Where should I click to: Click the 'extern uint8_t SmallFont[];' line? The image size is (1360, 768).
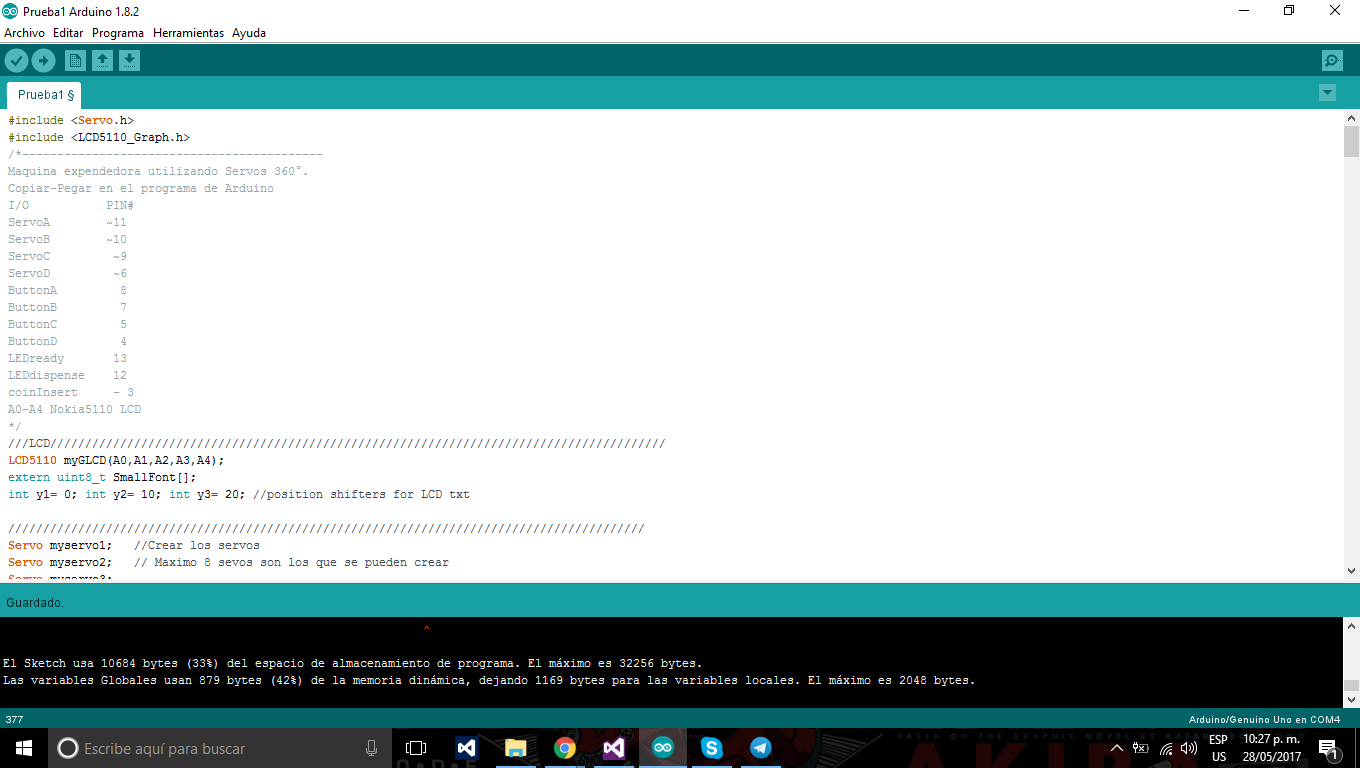pyautogui.click(x=103, y=477)
